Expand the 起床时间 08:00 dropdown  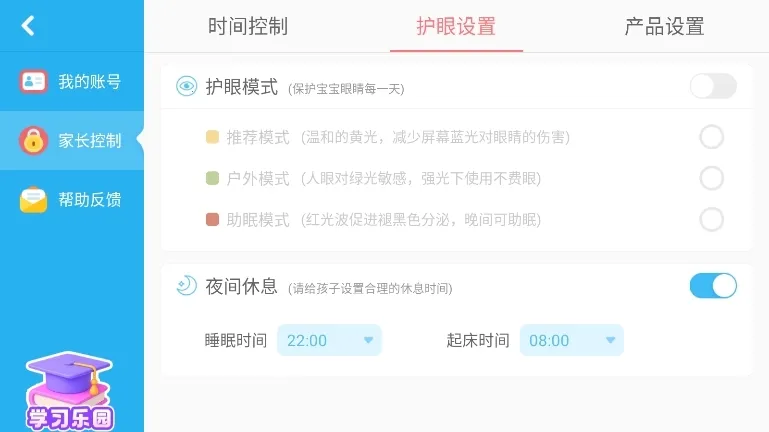click(x=571, y=341)
